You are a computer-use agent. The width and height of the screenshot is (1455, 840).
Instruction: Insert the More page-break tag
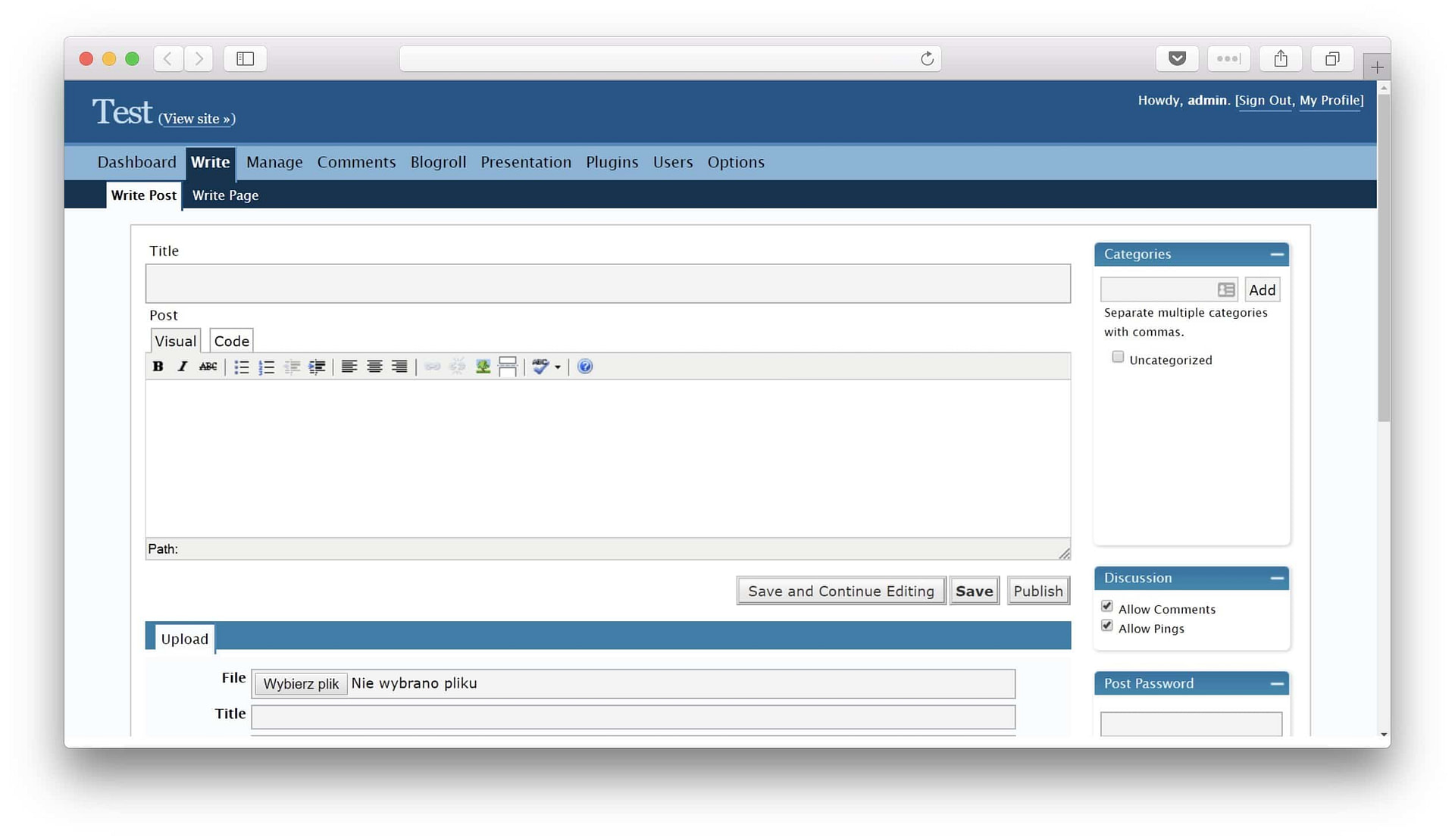508,367
